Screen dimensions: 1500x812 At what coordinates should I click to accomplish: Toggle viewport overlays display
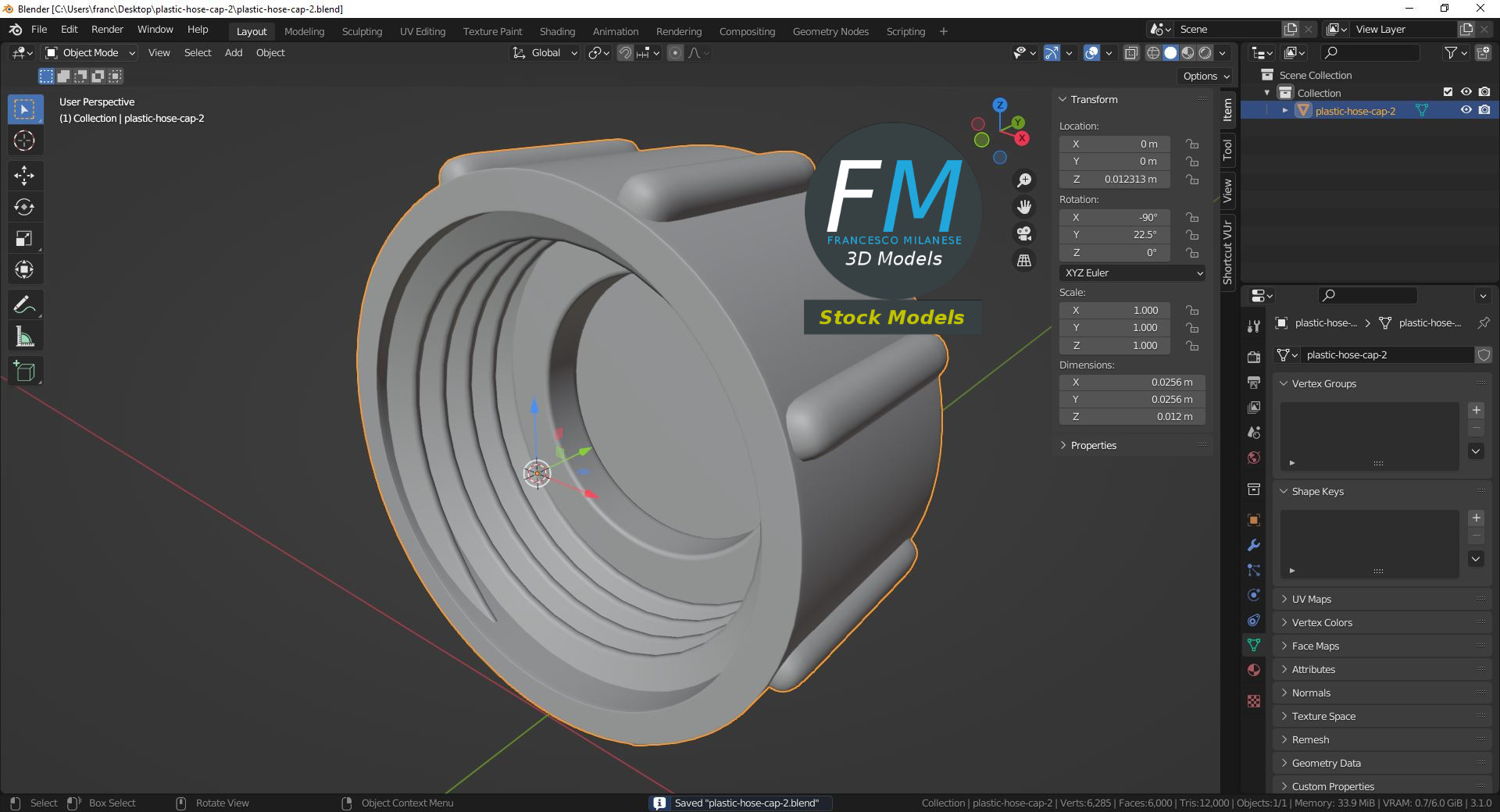click(x=1092, y=53)
